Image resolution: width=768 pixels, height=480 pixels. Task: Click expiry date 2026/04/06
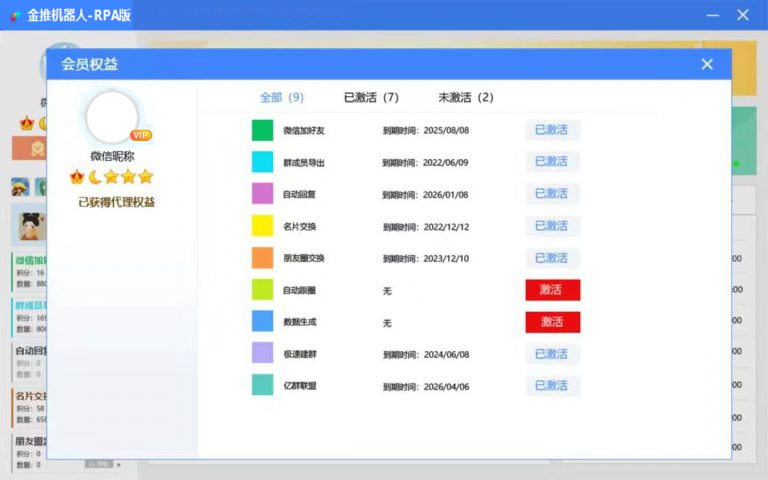446,387
